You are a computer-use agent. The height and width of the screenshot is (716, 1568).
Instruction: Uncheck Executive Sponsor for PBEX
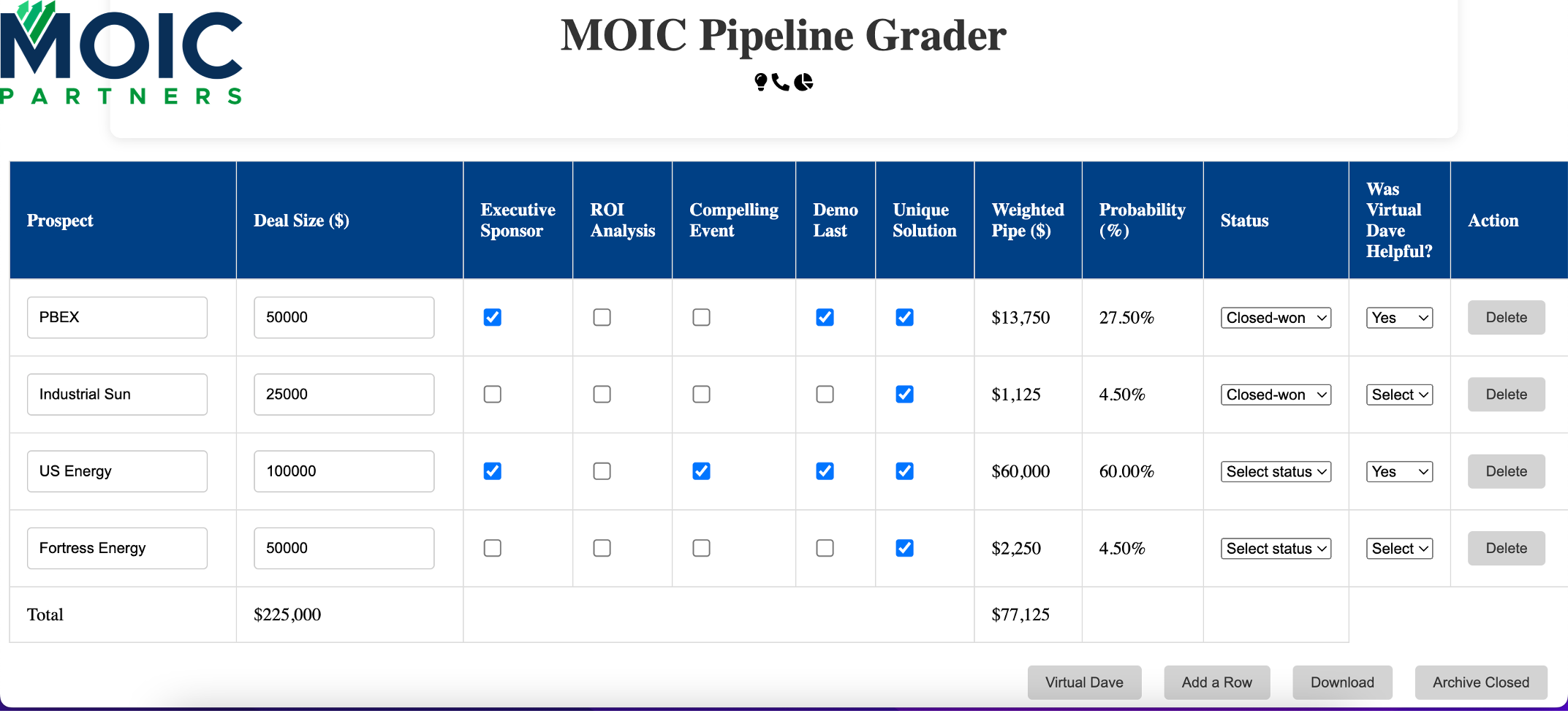[x=493, y=317]
